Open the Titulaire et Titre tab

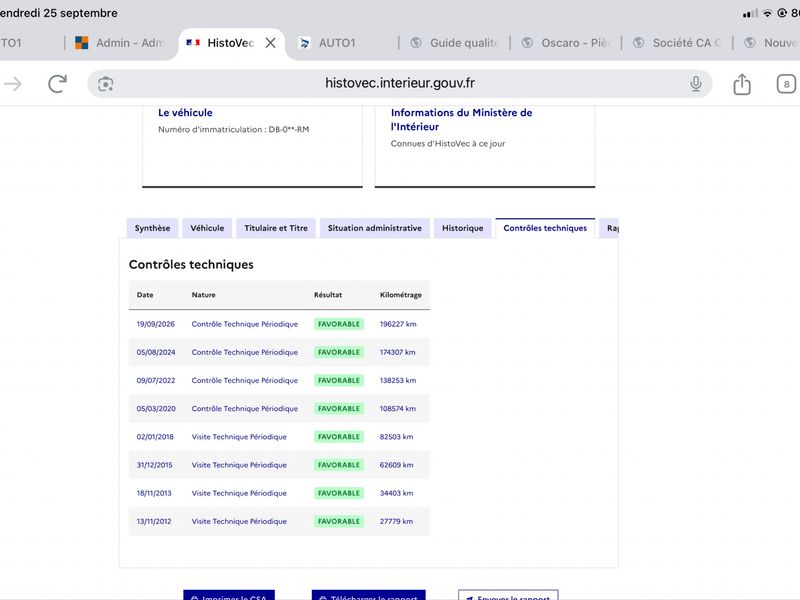tap(276, 228)
